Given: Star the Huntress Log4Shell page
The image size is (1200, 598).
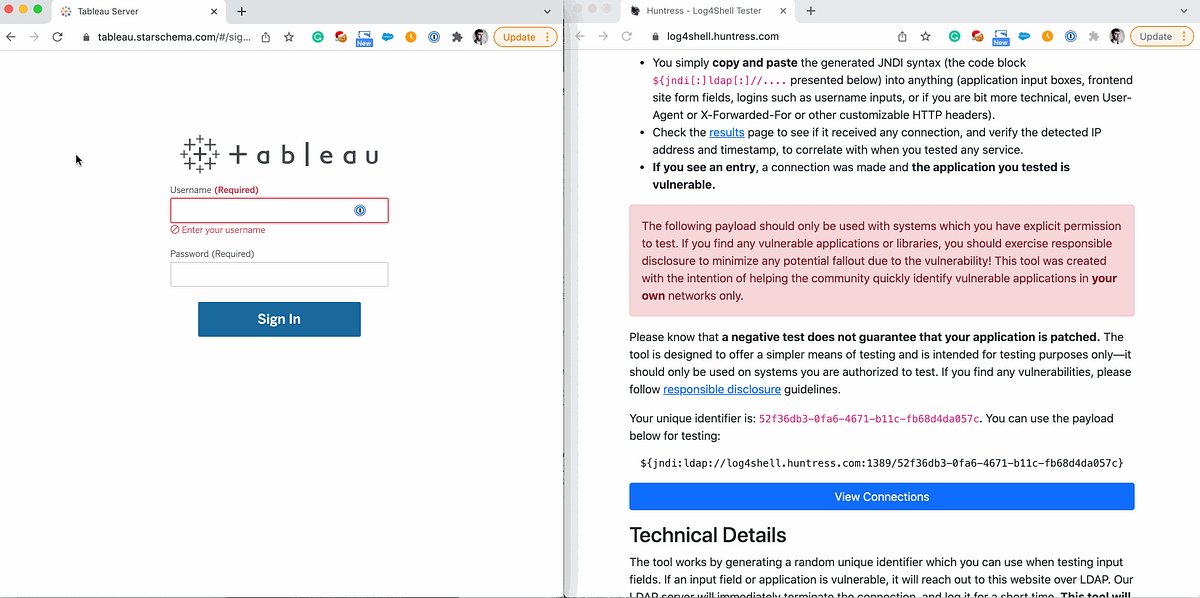Looking at the screenshot, I should 927,35.
